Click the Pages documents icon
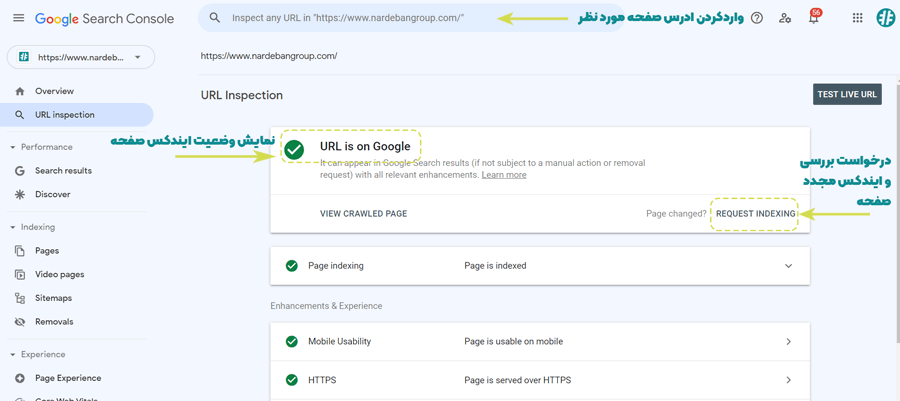This screenshot has width=900, height=401. [20, 251]
